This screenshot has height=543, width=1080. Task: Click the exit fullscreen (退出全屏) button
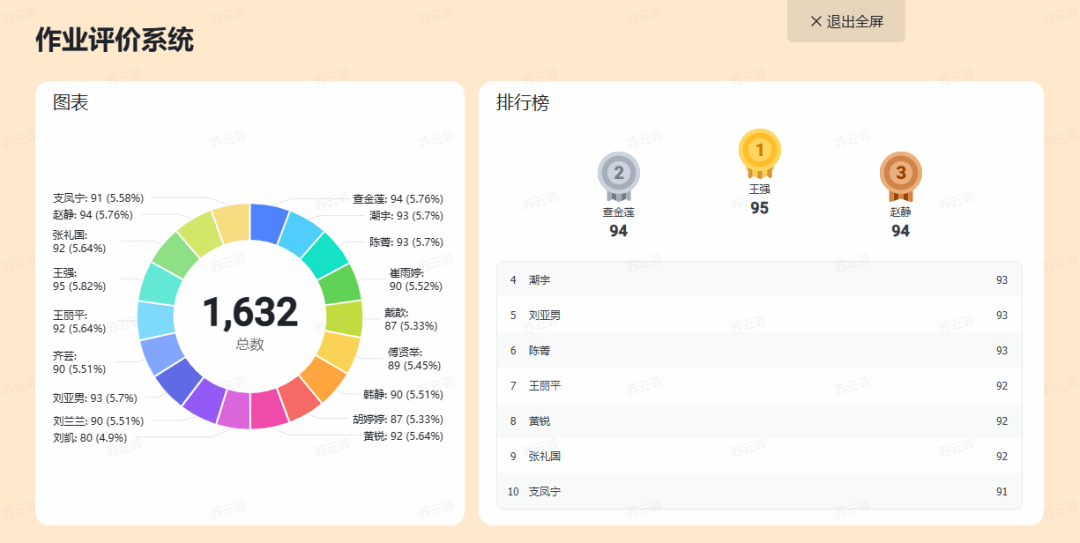coord(846,21)
